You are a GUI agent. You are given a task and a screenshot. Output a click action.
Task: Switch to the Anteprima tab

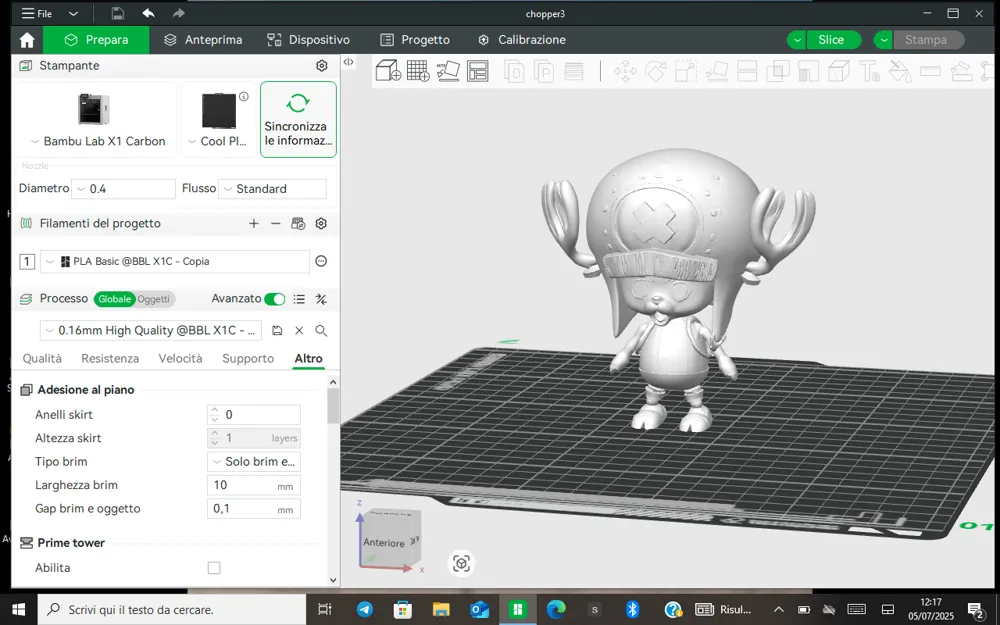coord(203,40)
